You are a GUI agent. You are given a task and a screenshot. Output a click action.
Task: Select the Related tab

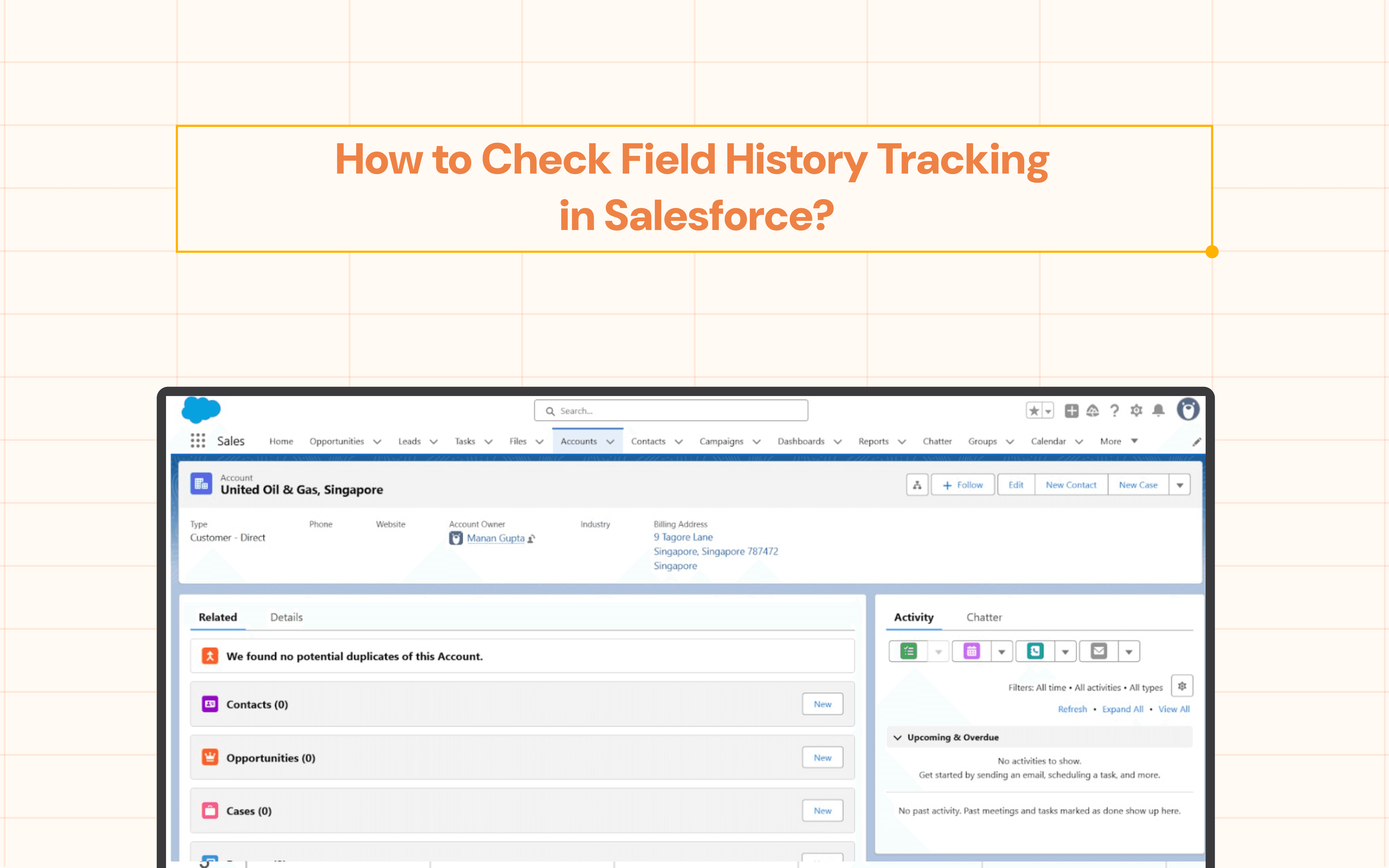click(x=218, y=617)
